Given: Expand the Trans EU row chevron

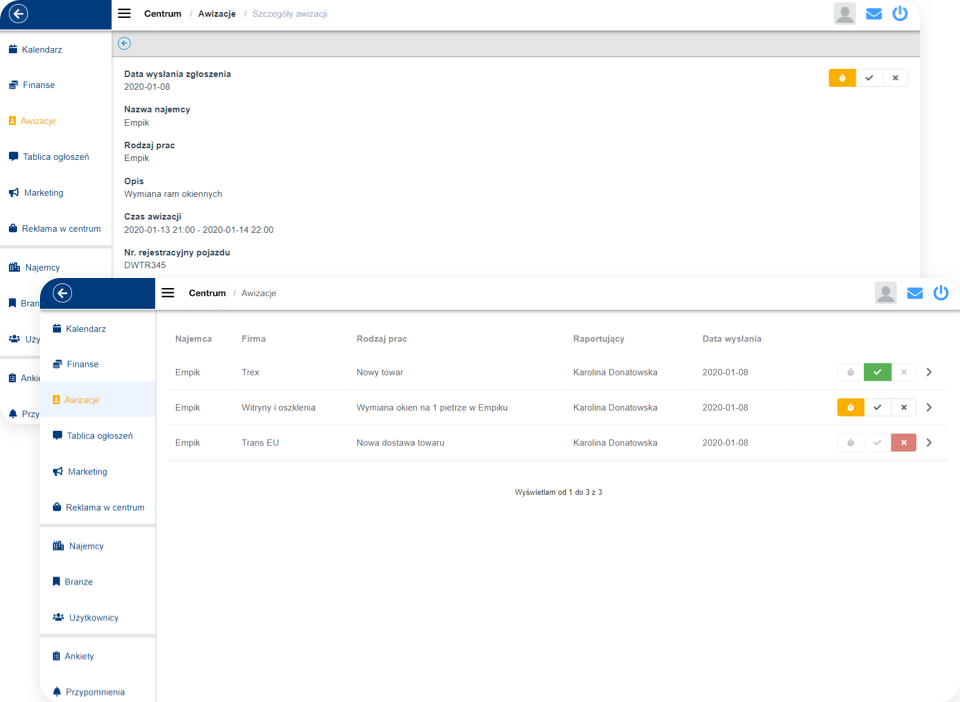Looking at the screenshot, I should click(929, 443).
